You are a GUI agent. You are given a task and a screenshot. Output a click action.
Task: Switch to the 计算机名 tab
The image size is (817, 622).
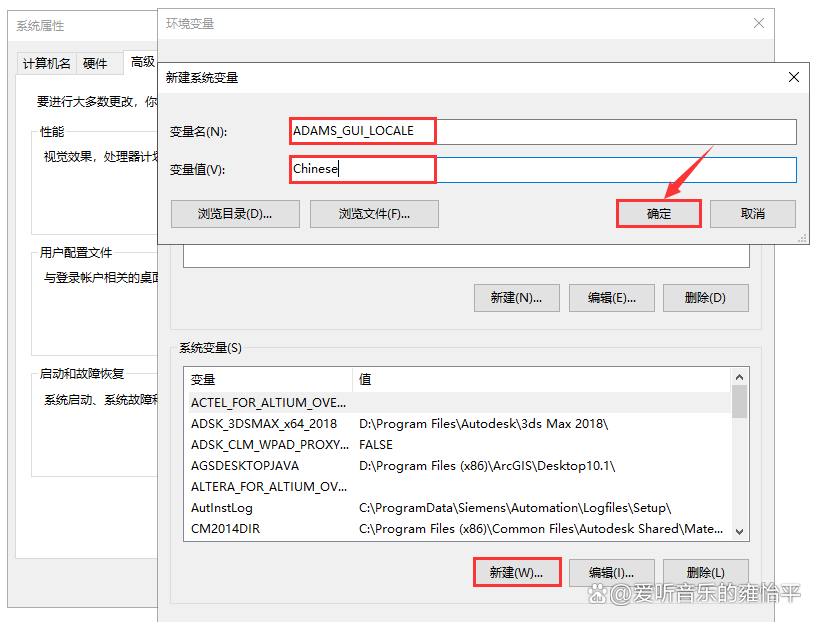point(45,62)
